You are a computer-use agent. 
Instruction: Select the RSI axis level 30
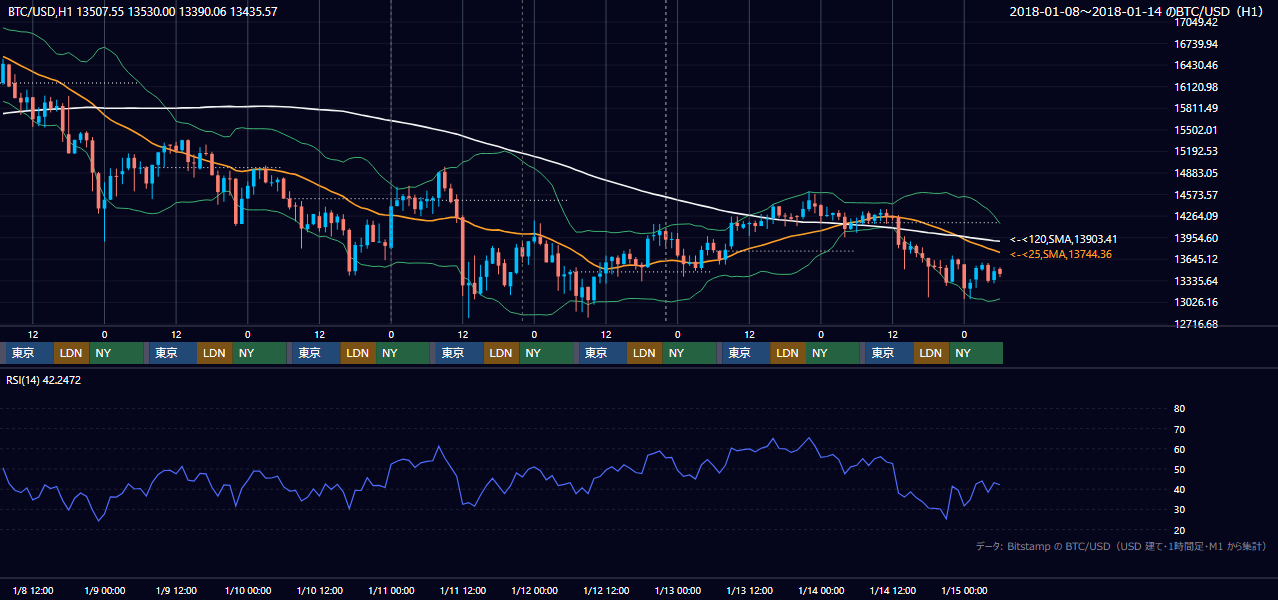(1179, 510)
